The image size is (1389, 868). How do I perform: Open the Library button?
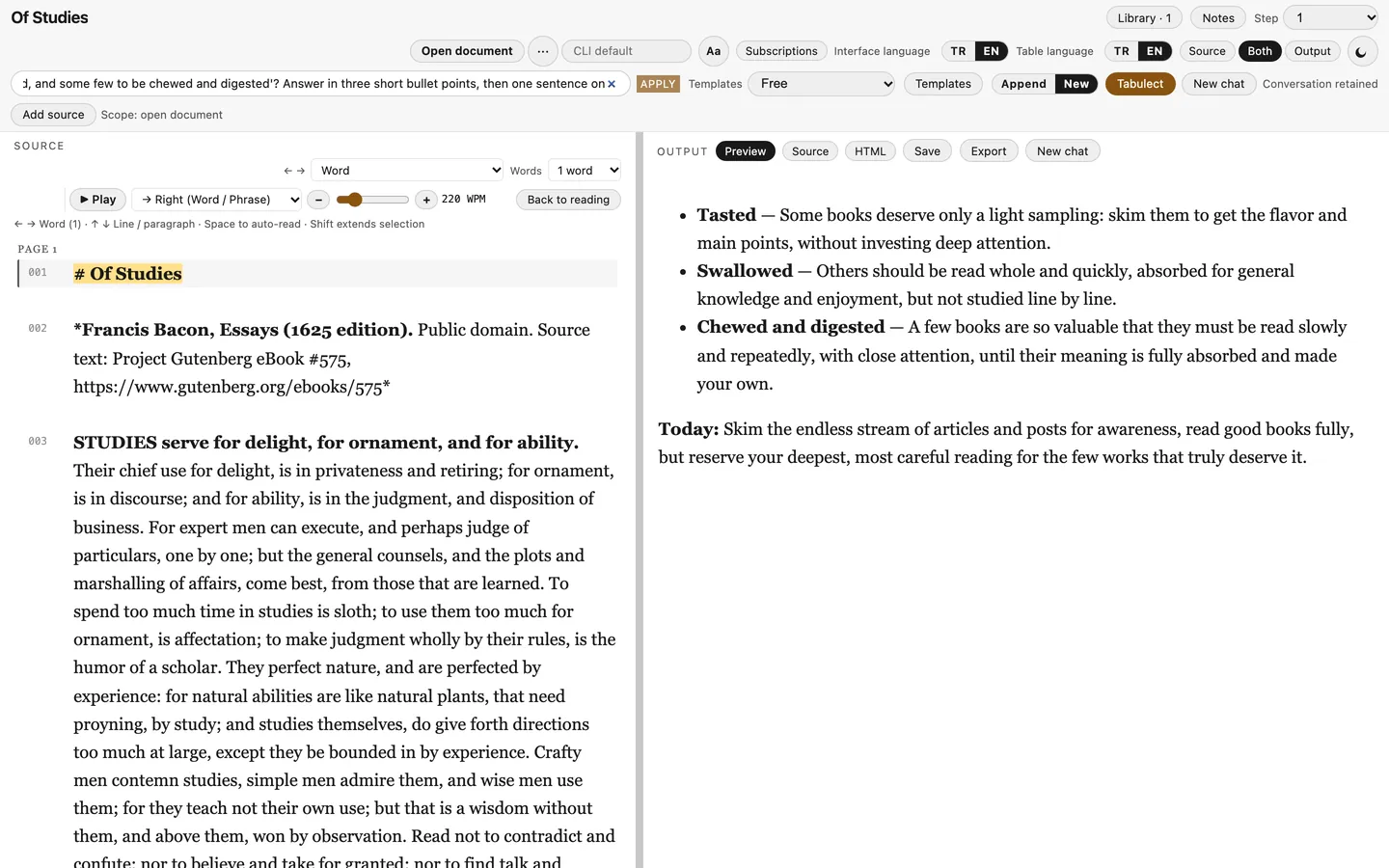[1144, 18]
